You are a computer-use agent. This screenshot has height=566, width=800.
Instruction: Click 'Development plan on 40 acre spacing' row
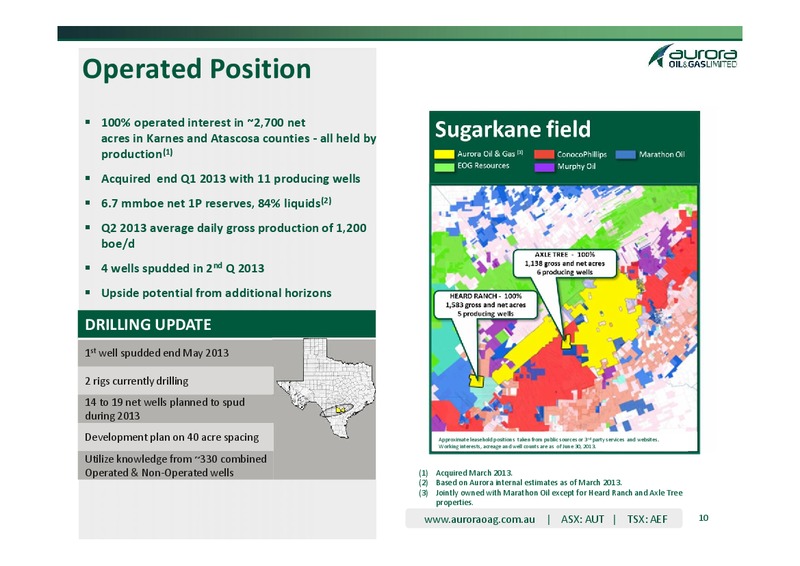(x=176, y=437)
